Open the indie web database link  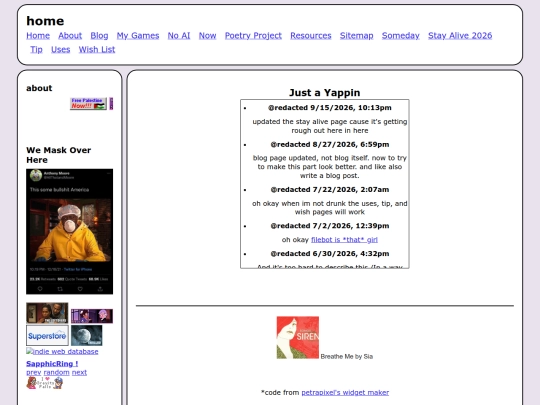tap(62, 352)
